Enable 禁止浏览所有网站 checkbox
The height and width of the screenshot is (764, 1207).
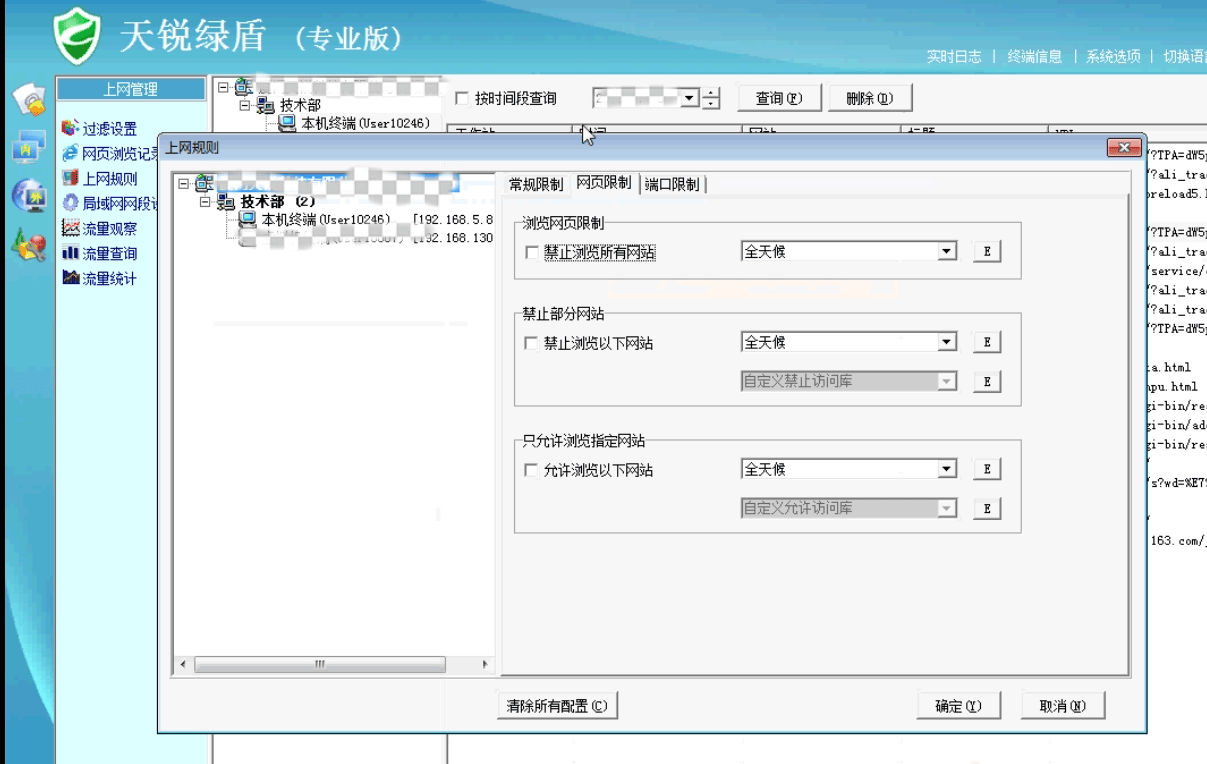pyautogui.click(x=532, y=252)
